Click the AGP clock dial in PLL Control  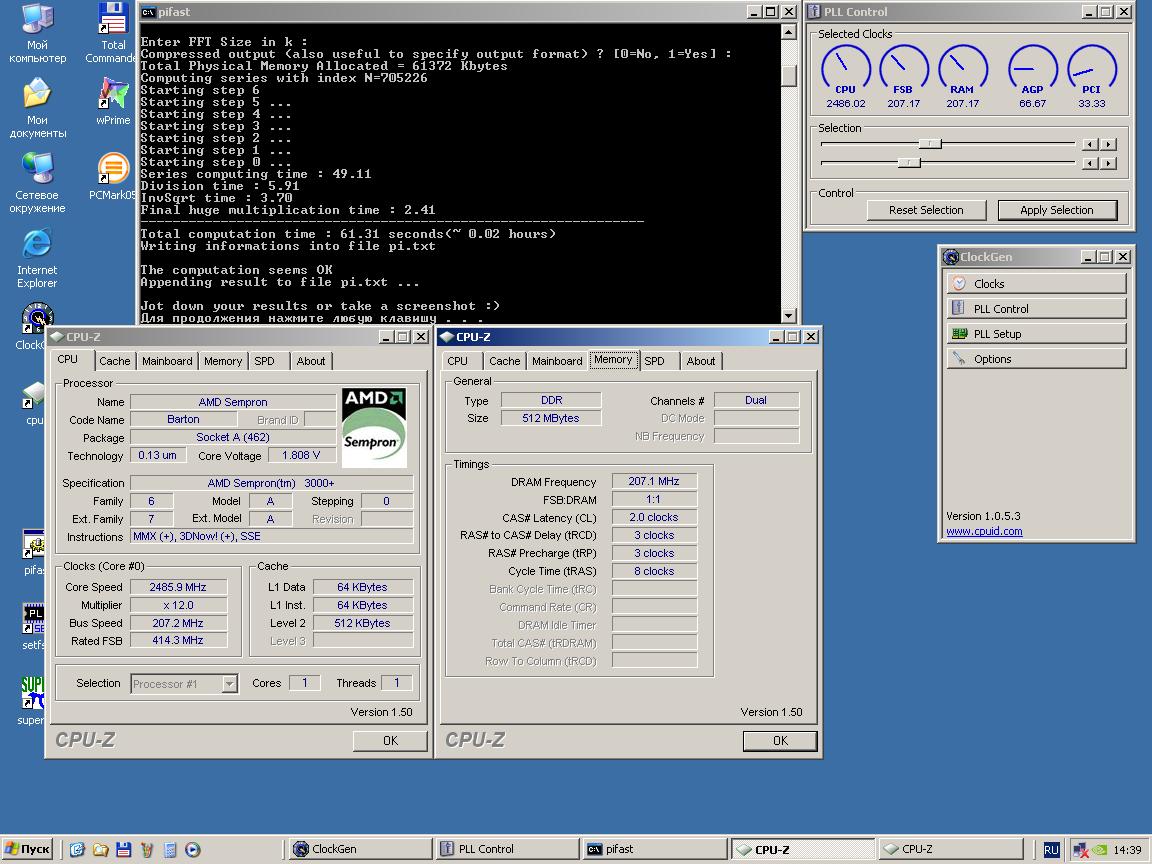[1032, 68]
